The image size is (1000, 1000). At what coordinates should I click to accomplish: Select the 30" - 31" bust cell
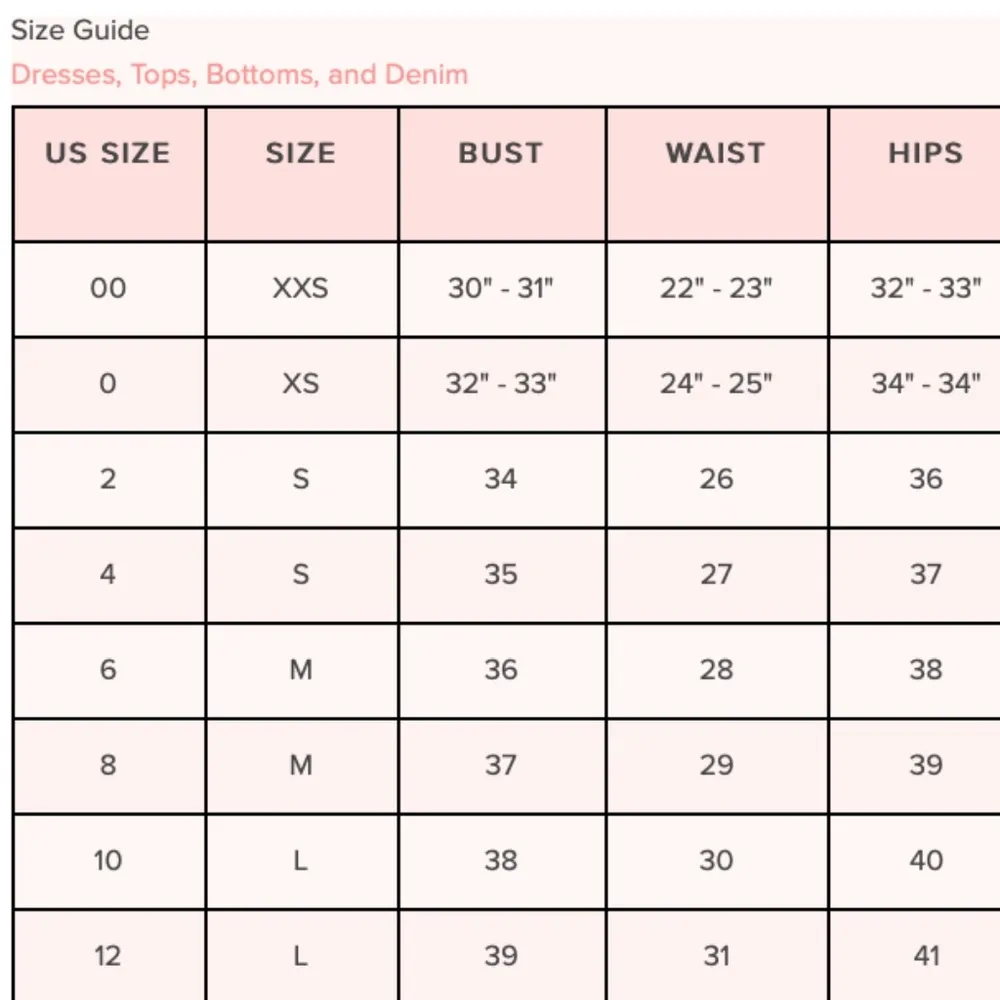click(500, 289)
